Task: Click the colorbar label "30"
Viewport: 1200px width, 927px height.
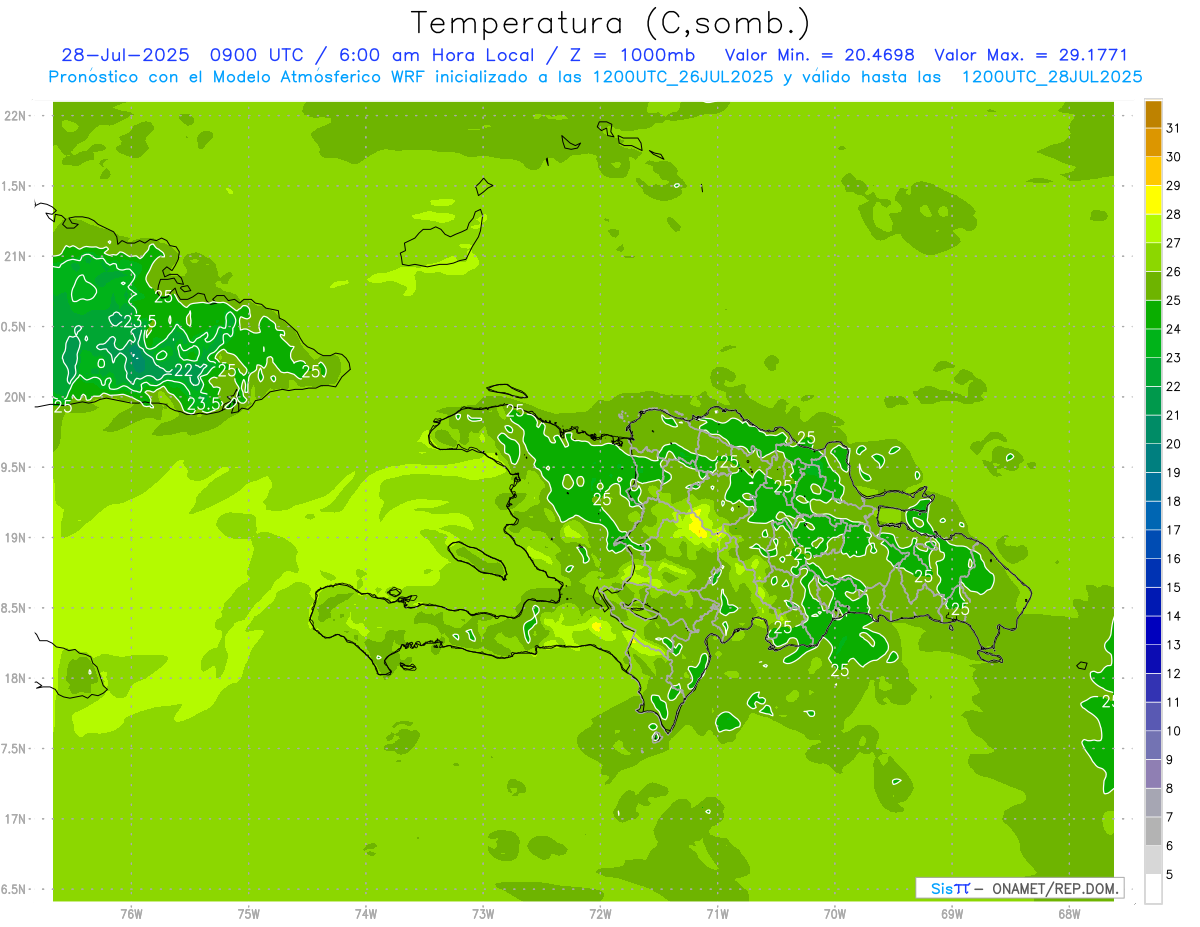Action: [1173, 157]
